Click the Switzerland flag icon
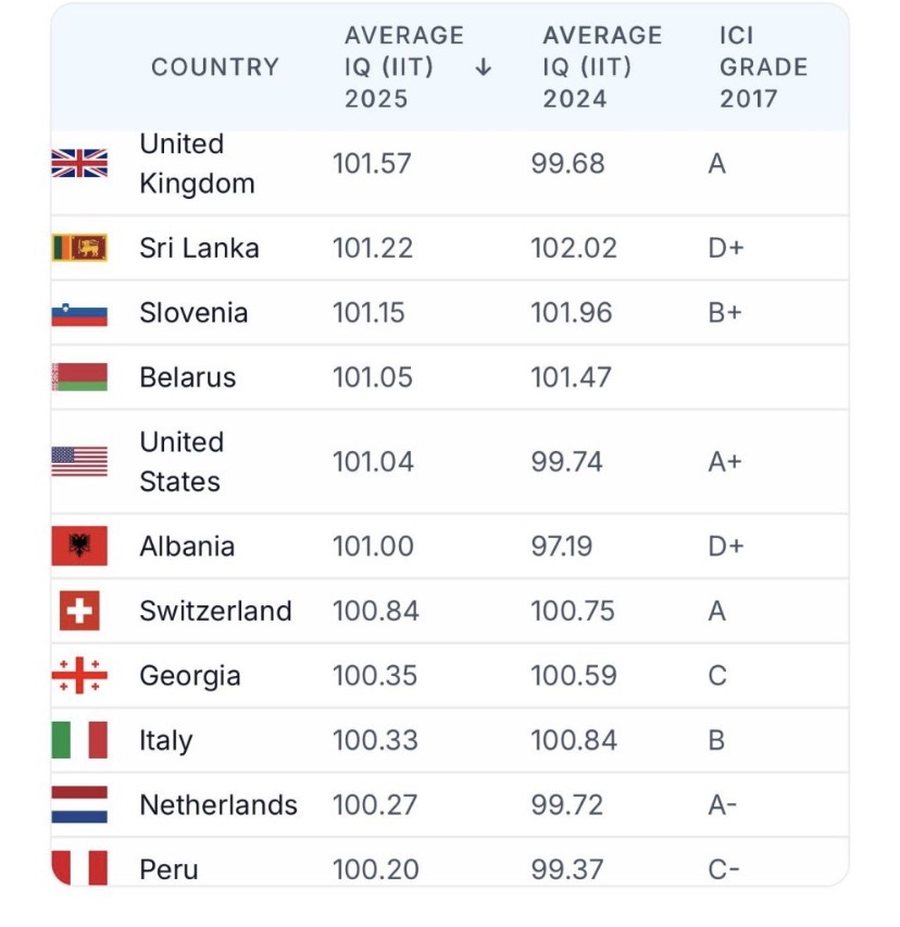Image resolution: width=900 pixels, height=927 pixels. click(x=79, y=611)
